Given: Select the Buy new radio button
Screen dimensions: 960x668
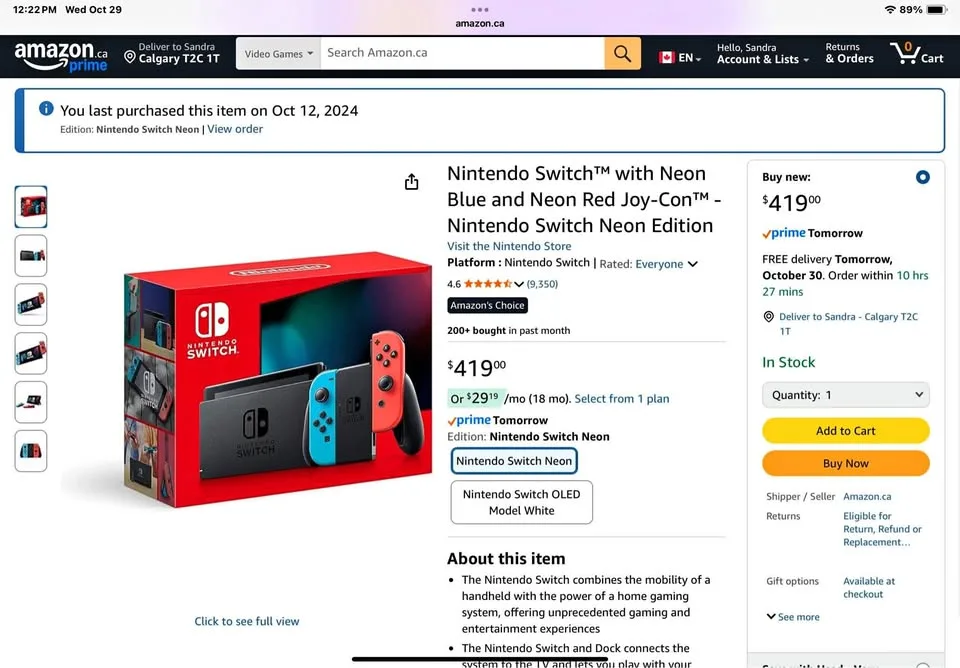Looking at the screenshot, I should click(922, 177).
